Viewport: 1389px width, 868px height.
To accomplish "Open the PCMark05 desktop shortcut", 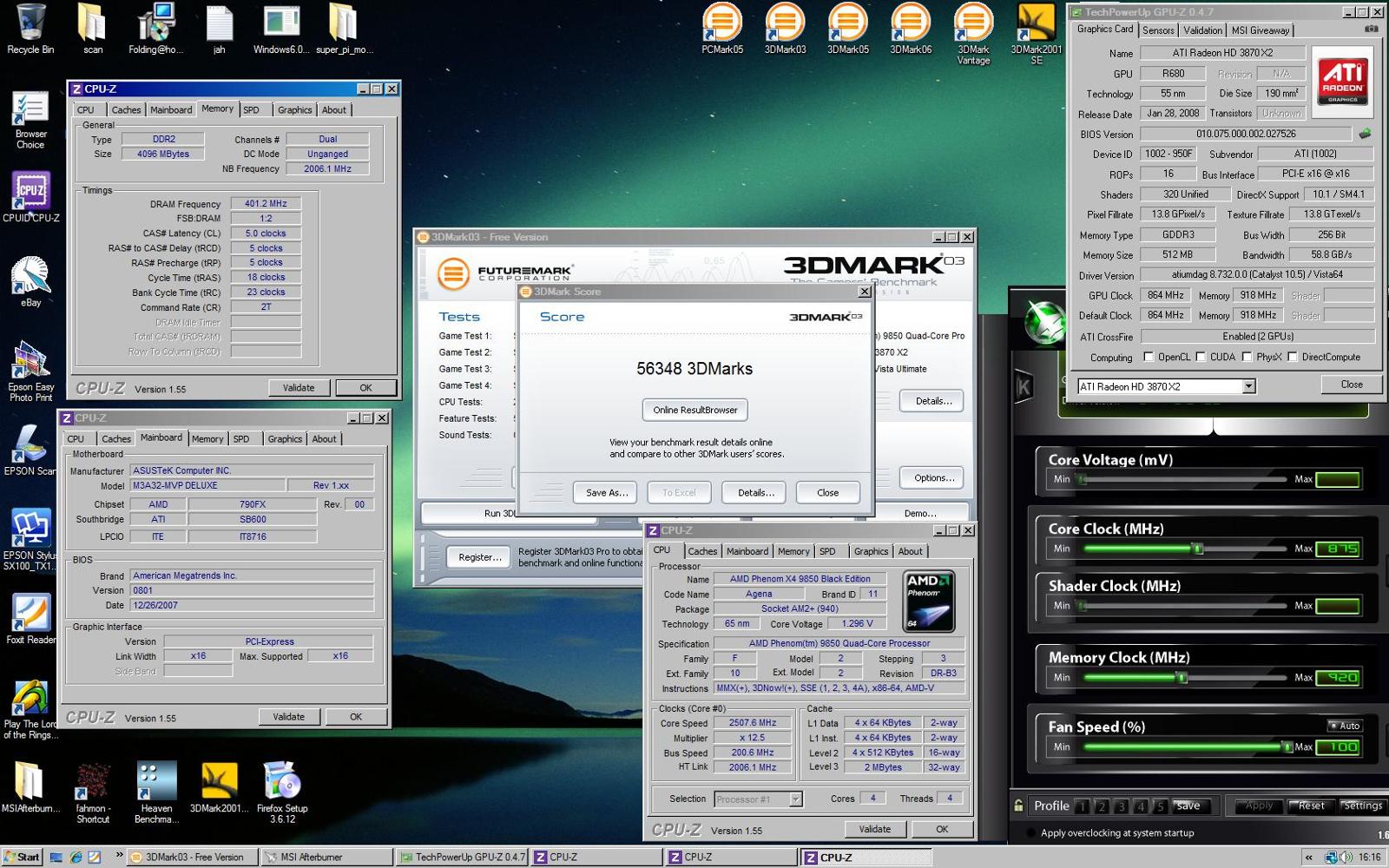I will [x=722, y=29].
